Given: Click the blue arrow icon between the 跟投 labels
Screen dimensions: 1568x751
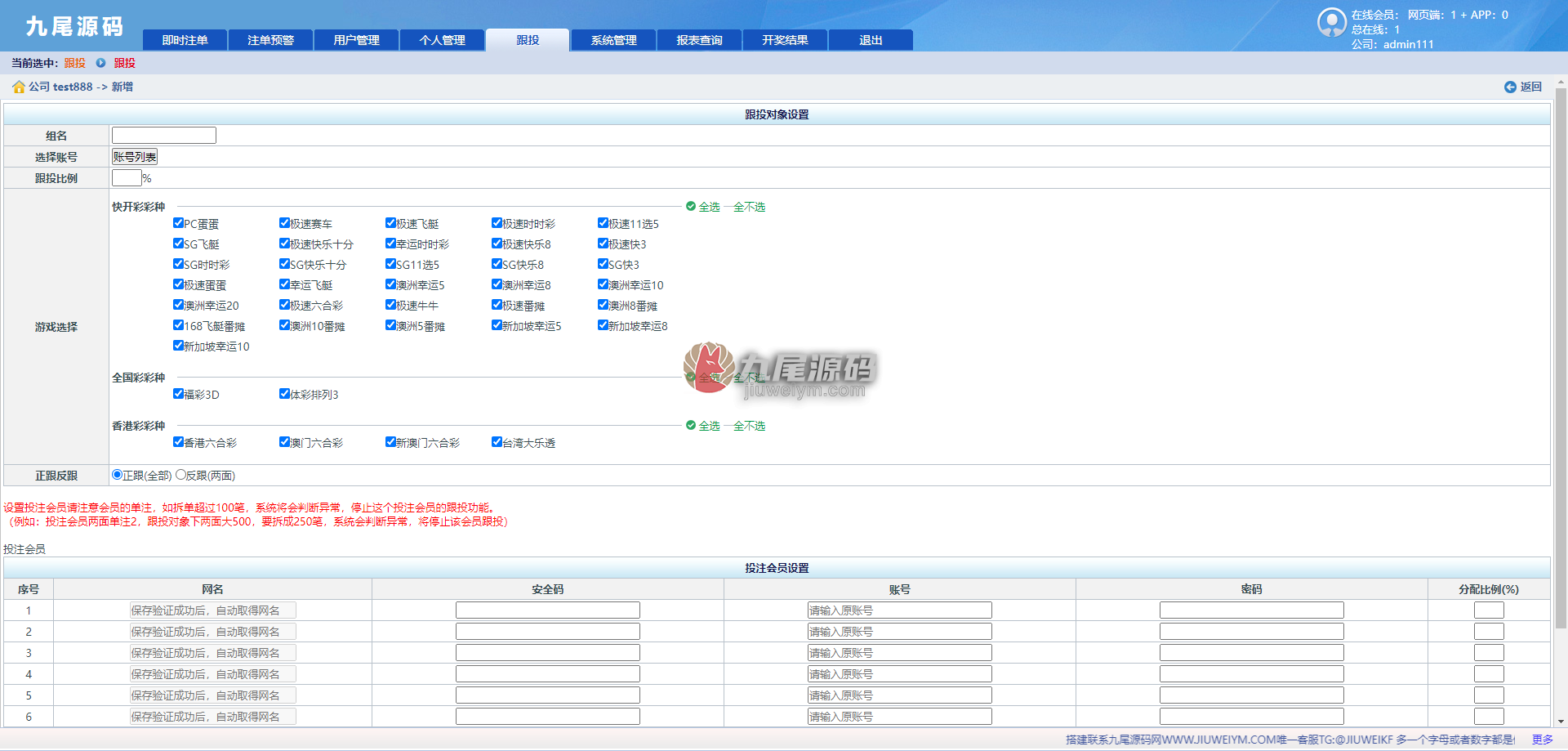Looking at the screenshot, I should tap(100, 63).
